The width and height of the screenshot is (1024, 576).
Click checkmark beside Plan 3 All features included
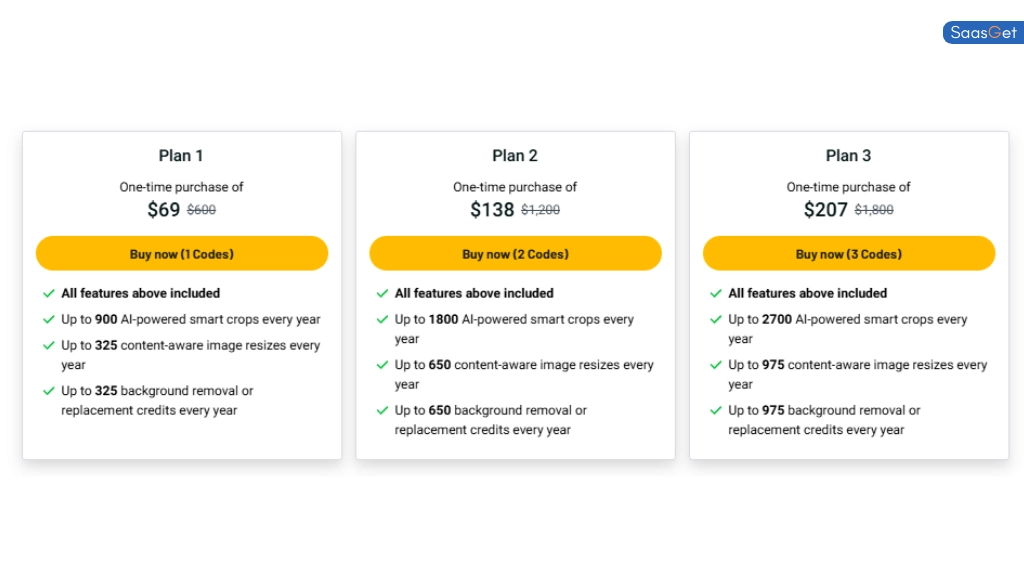716,294
